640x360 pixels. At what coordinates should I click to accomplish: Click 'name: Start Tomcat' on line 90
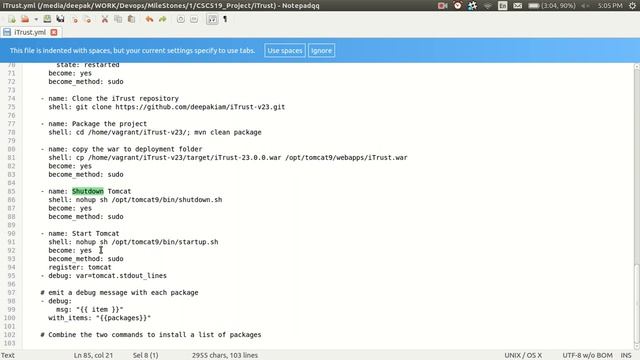pos(80,233)
